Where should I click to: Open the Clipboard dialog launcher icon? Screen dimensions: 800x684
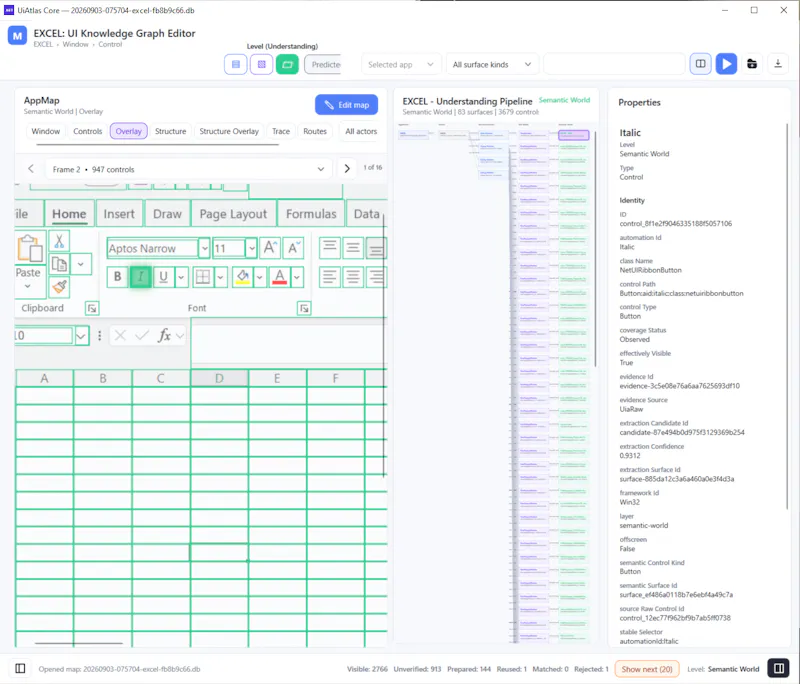(92, 308)
